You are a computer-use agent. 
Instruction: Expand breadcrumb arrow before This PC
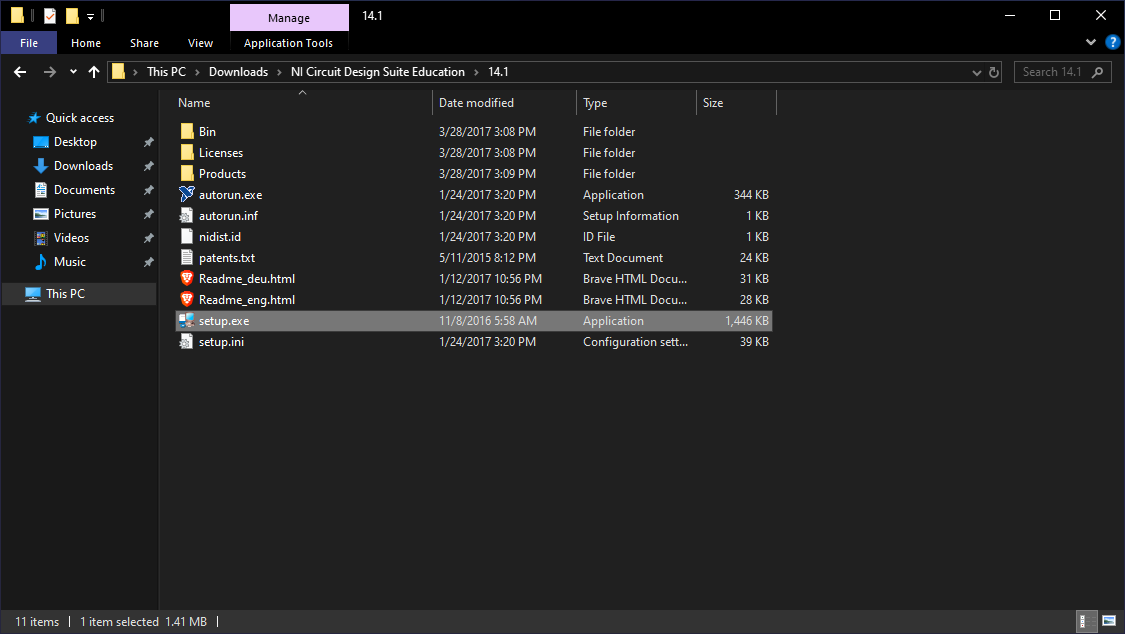point(135,72)
